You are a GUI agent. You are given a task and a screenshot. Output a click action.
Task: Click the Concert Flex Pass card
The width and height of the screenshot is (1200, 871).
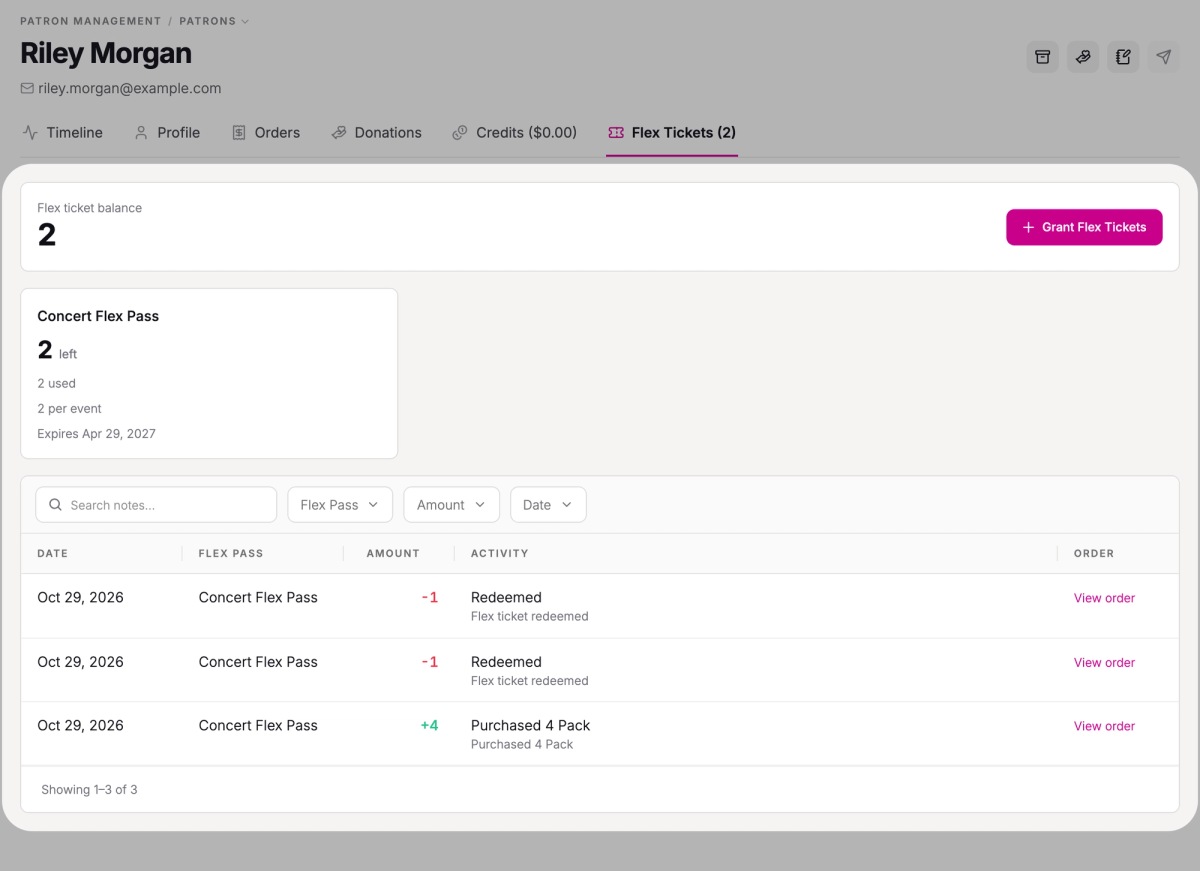(209, 374)
